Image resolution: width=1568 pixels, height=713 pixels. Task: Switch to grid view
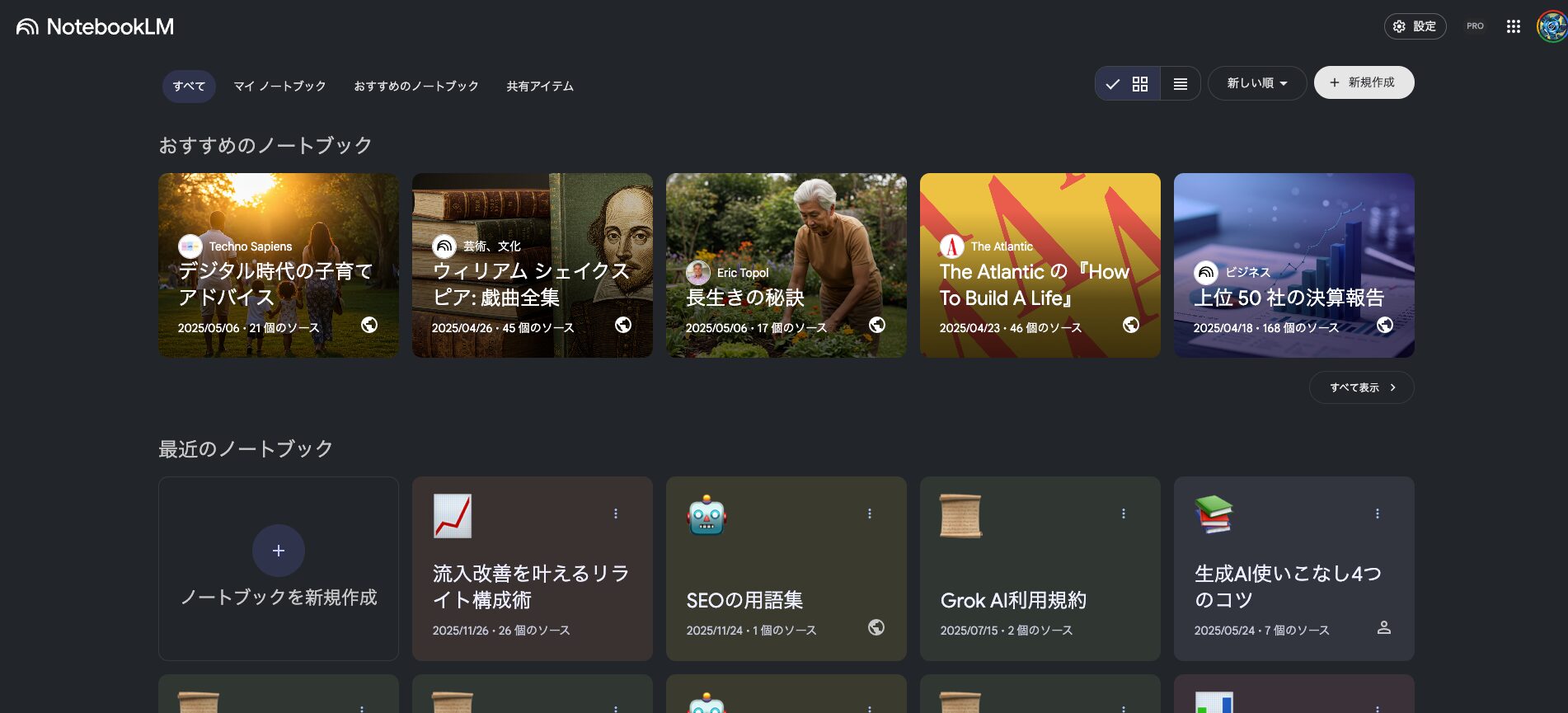(x=1128, y=84)
